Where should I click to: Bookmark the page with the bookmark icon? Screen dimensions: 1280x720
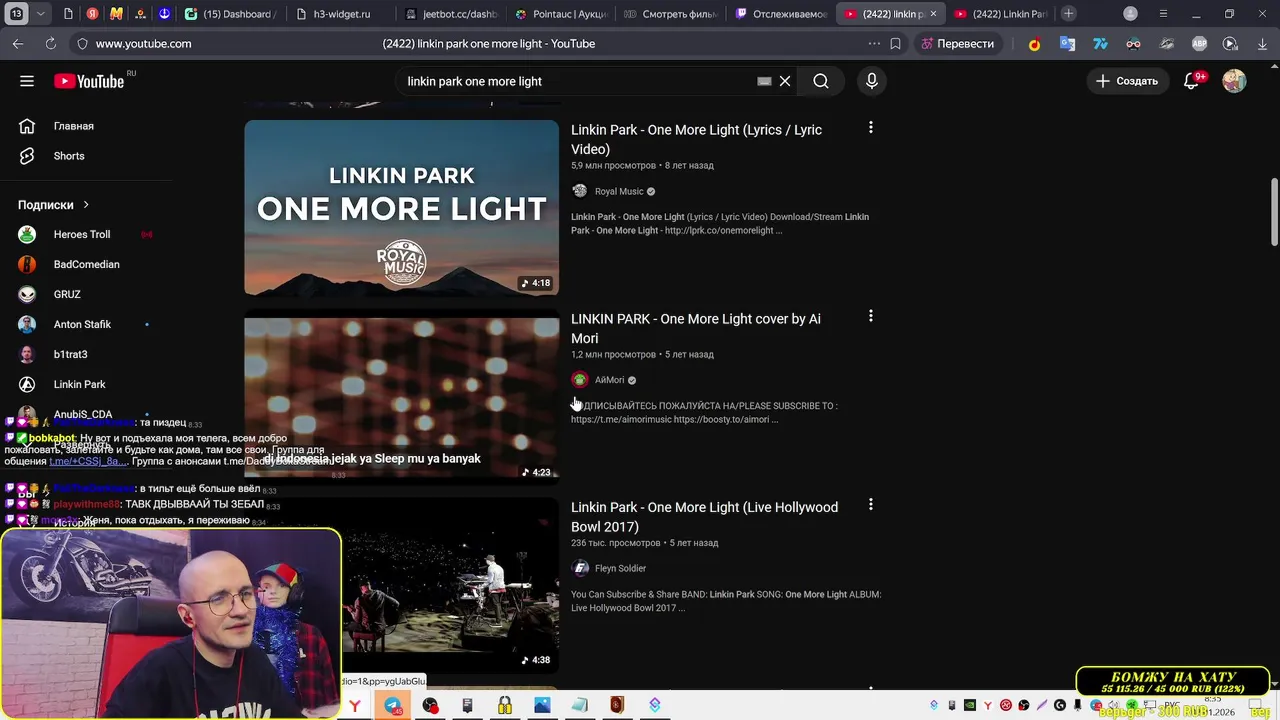(x=895, y=44)
